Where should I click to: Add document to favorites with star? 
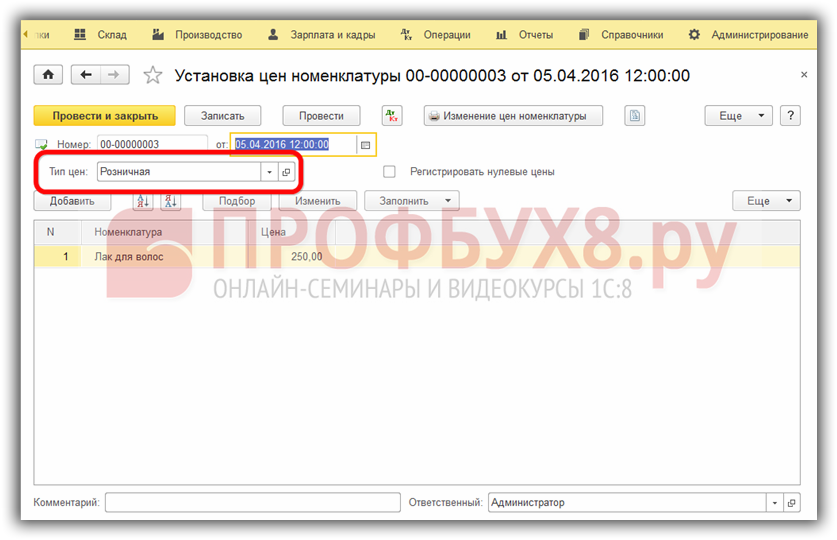tap(152, 75)
